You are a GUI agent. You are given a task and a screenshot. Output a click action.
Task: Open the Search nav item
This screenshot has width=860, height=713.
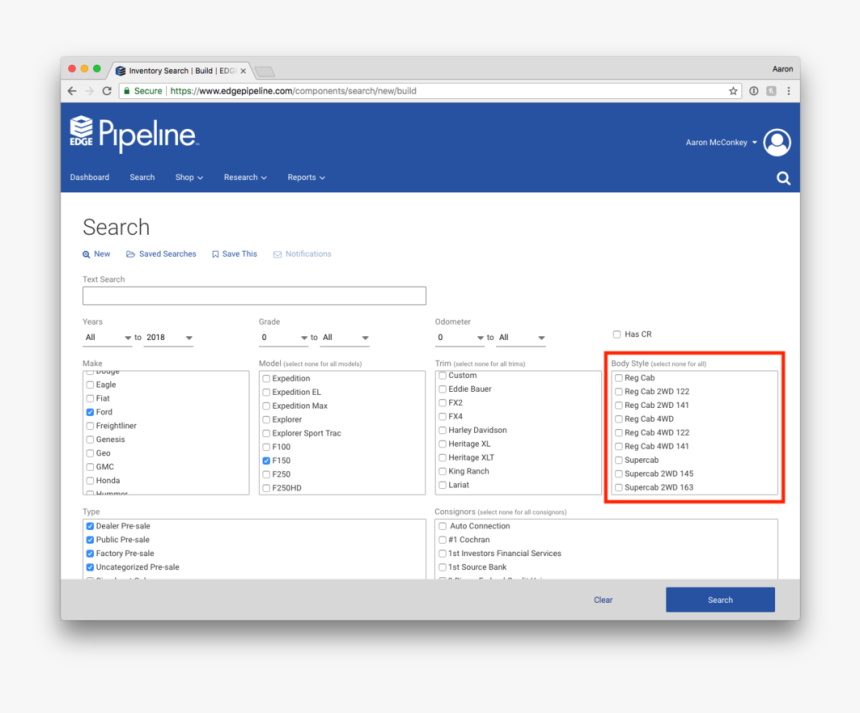[142, 177]
